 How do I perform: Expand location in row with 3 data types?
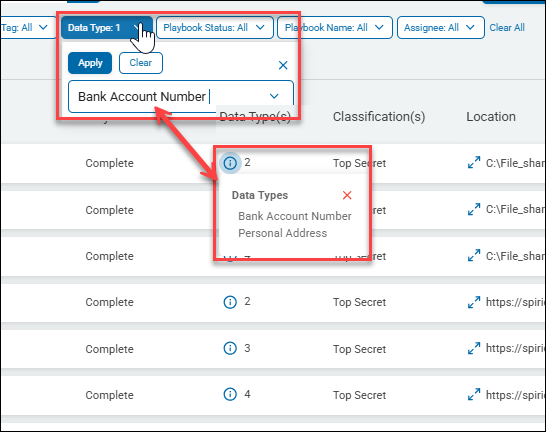pos(474,348)
